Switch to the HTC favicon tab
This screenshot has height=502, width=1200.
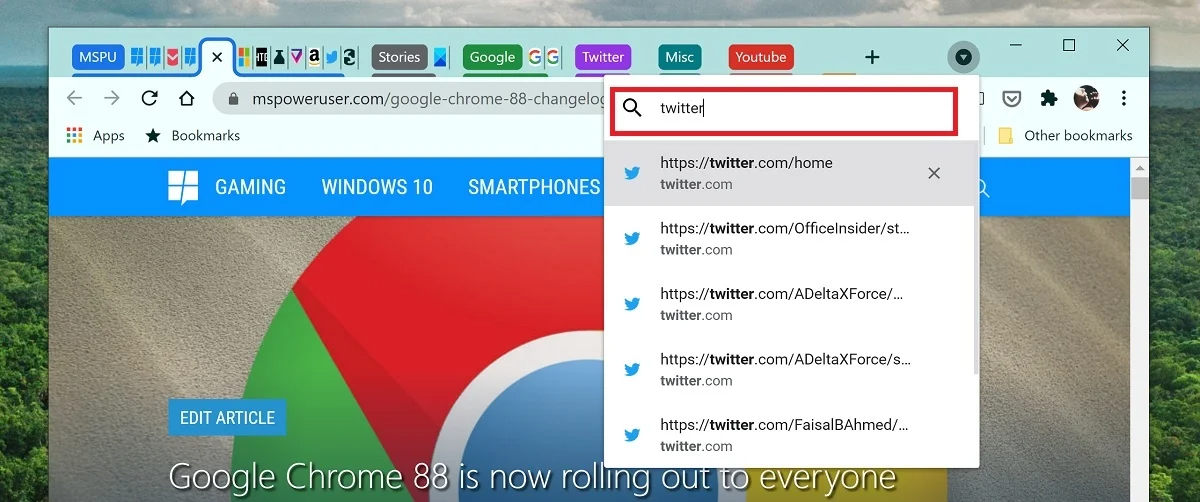261,57
